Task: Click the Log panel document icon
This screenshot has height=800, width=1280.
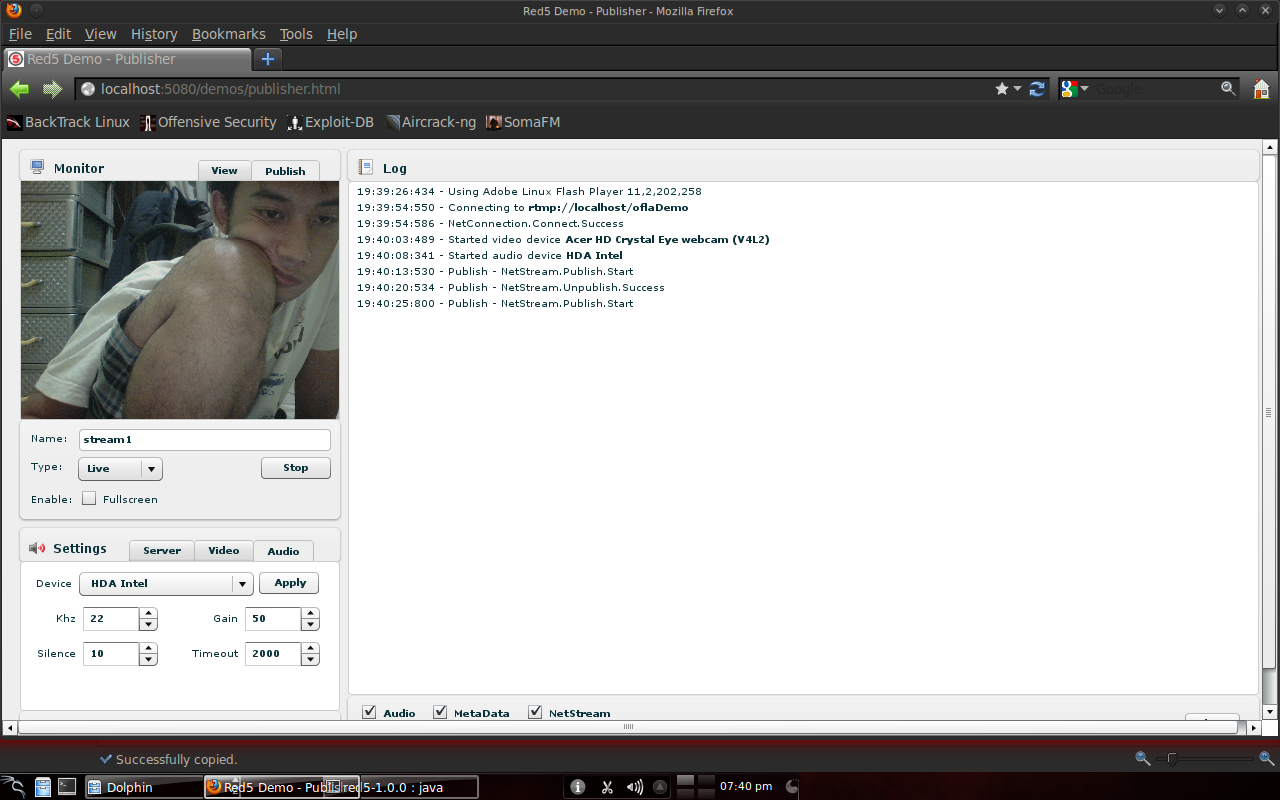Action: click(366, 167)
